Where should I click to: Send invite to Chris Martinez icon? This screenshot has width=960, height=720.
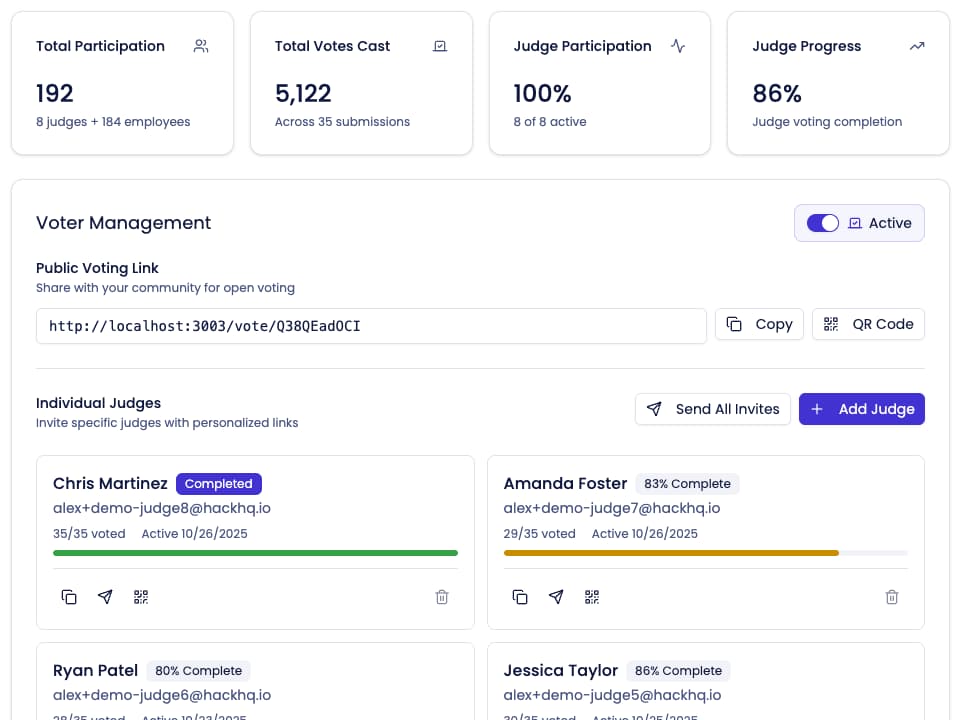coord(105,597)
